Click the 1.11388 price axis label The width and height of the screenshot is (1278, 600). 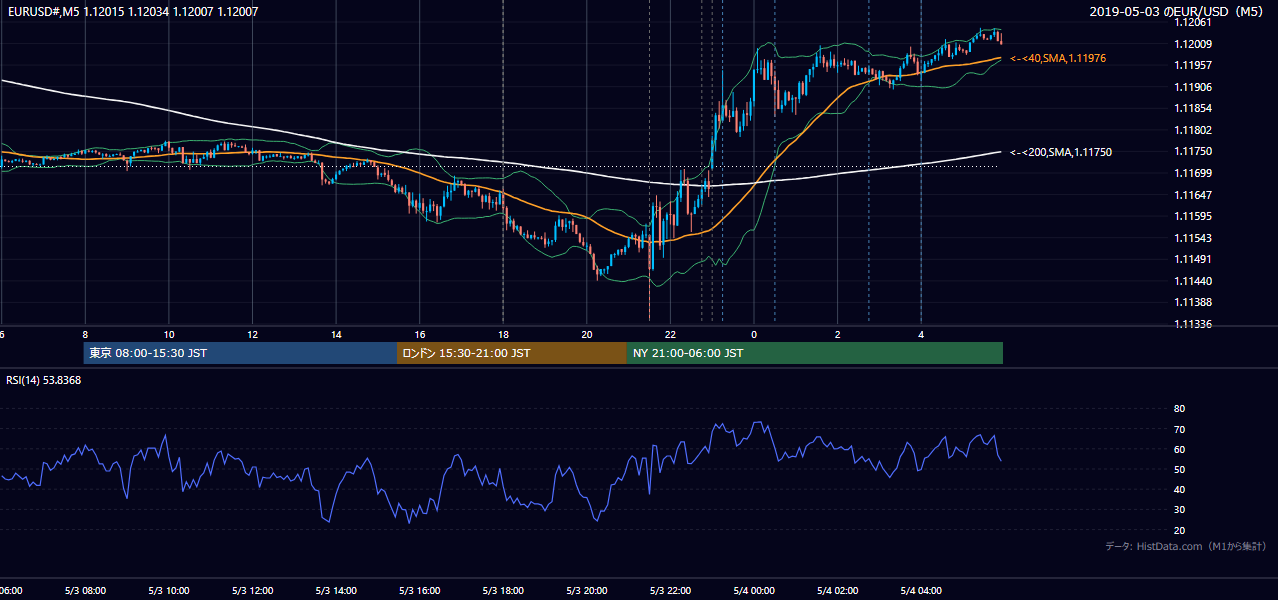1193,302
